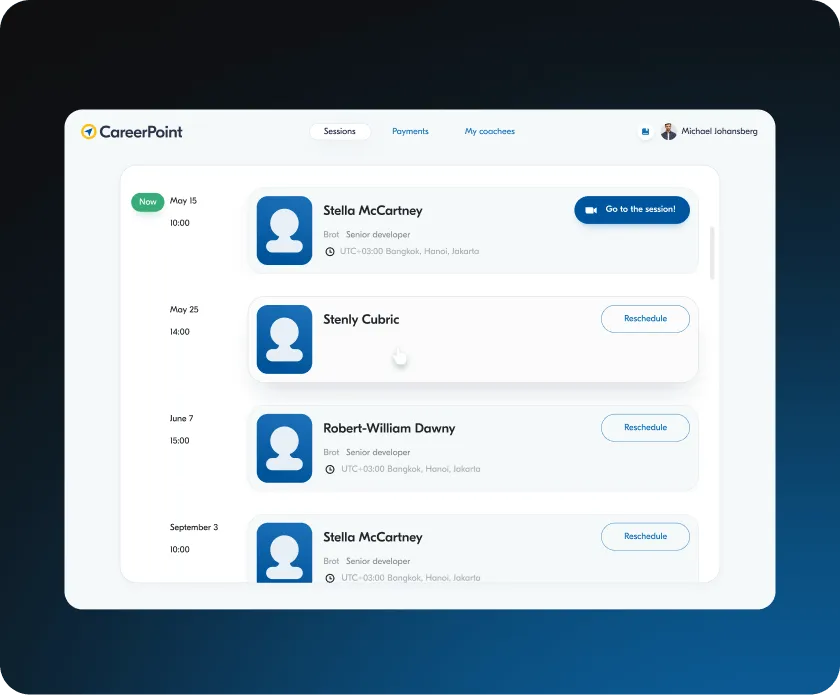
Task: Open the Stenly Cubric name
Action: [x=361, y=319]
